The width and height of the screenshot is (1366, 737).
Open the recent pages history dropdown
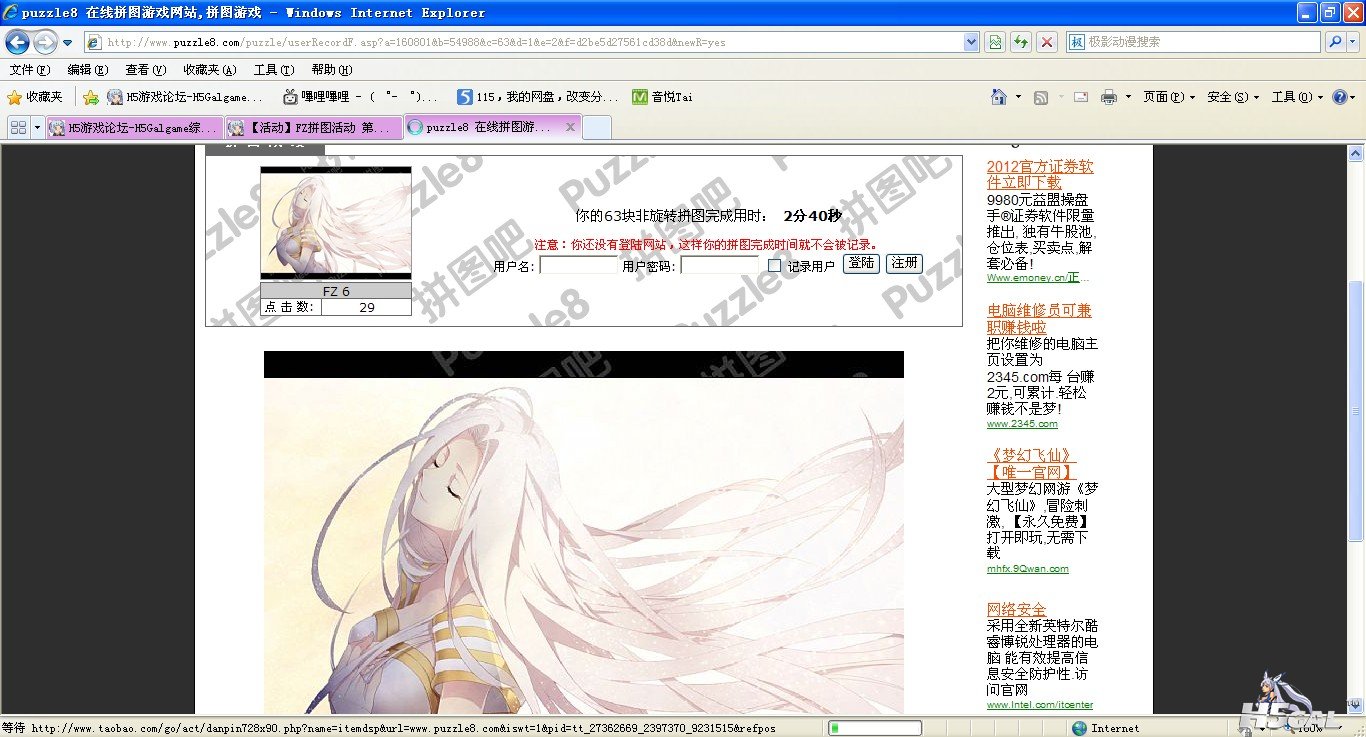67,43
